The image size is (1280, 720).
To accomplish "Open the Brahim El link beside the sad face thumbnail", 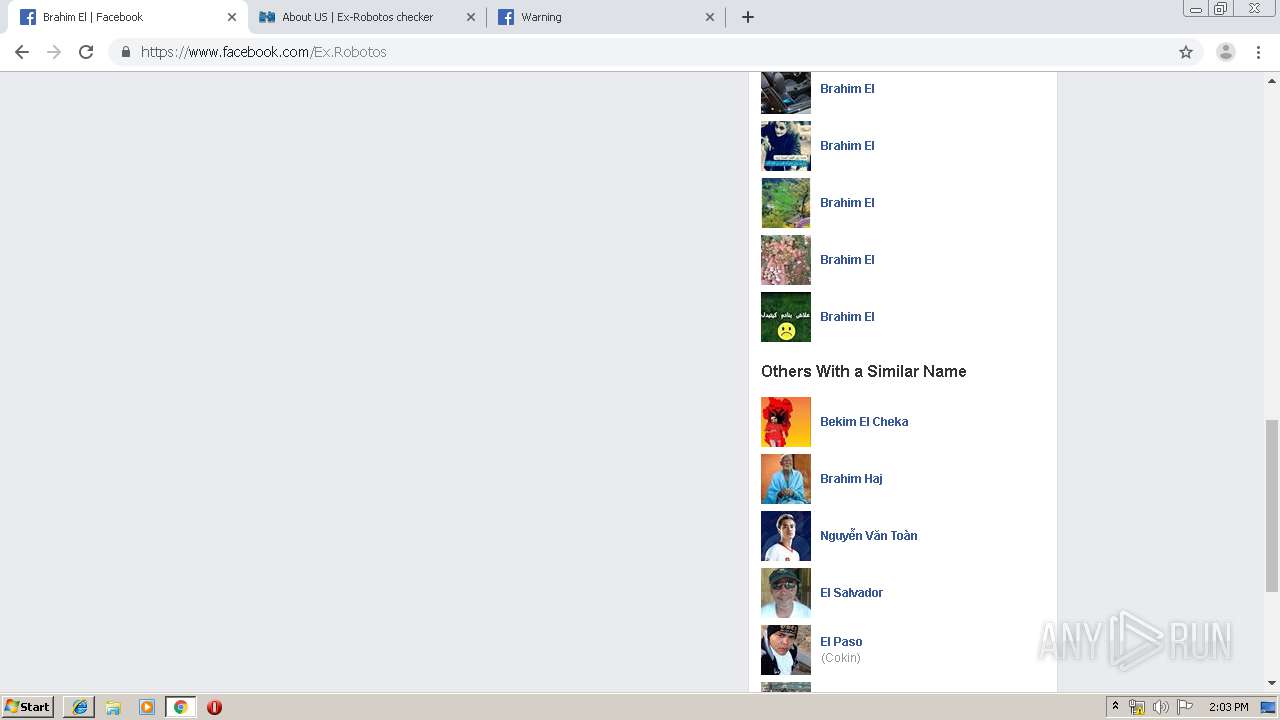I will [847, 317].
